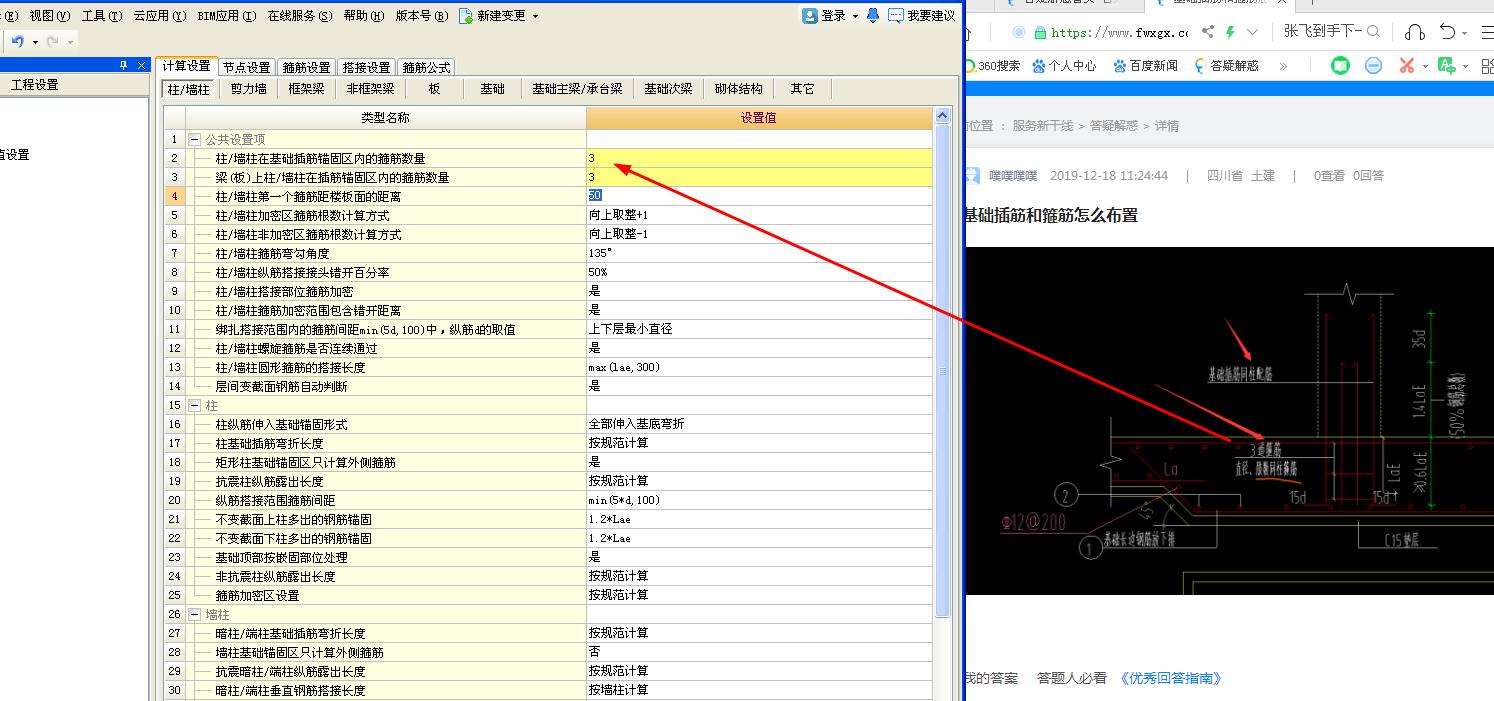Collapse the 墙柱 settings group

(194, 615)
